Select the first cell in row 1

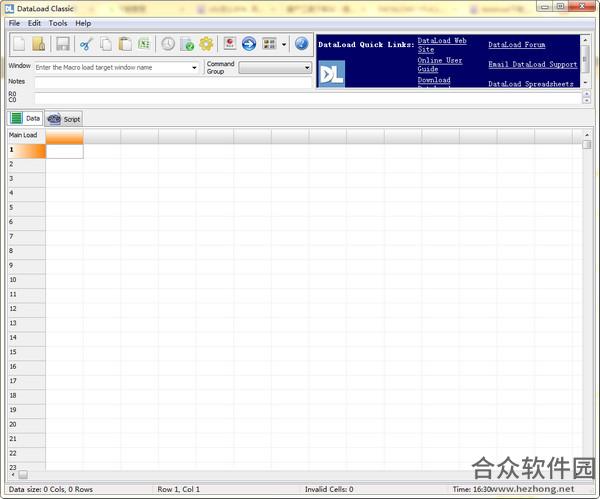coord(64,151)
